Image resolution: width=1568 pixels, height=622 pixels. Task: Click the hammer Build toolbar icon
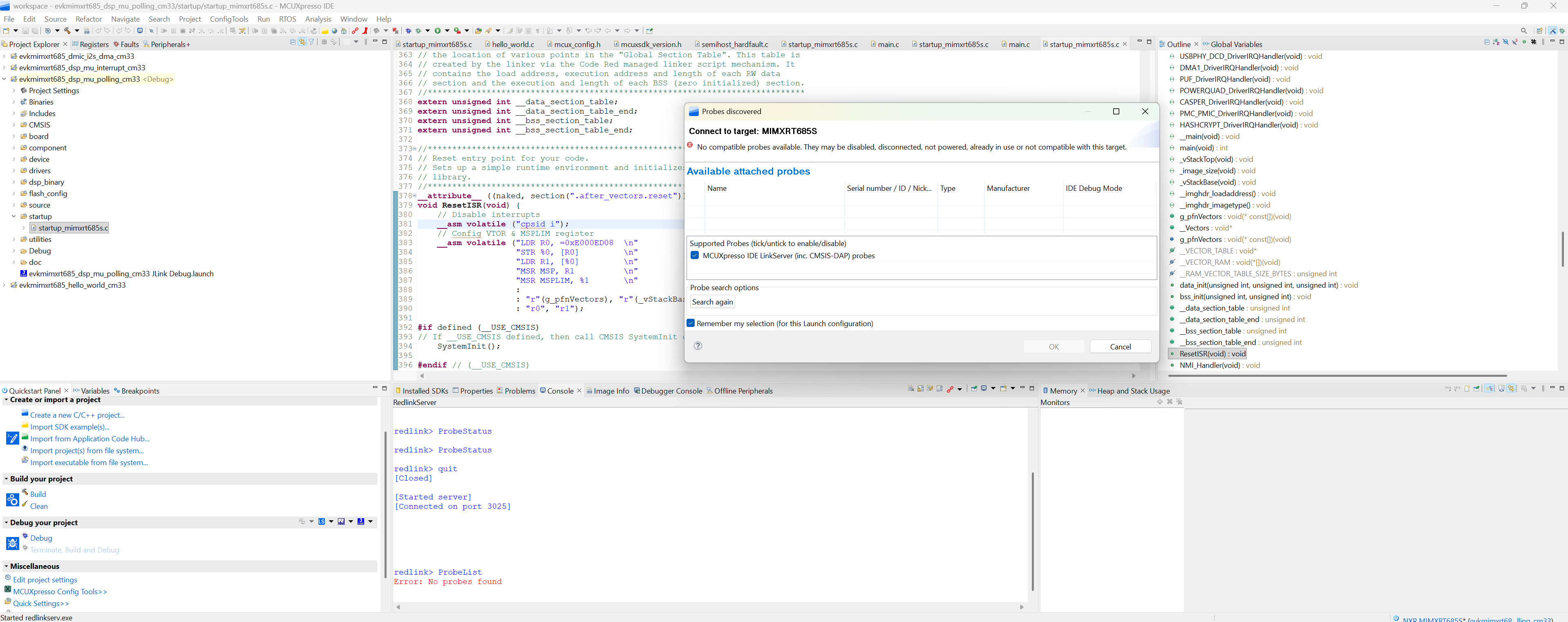67,31
